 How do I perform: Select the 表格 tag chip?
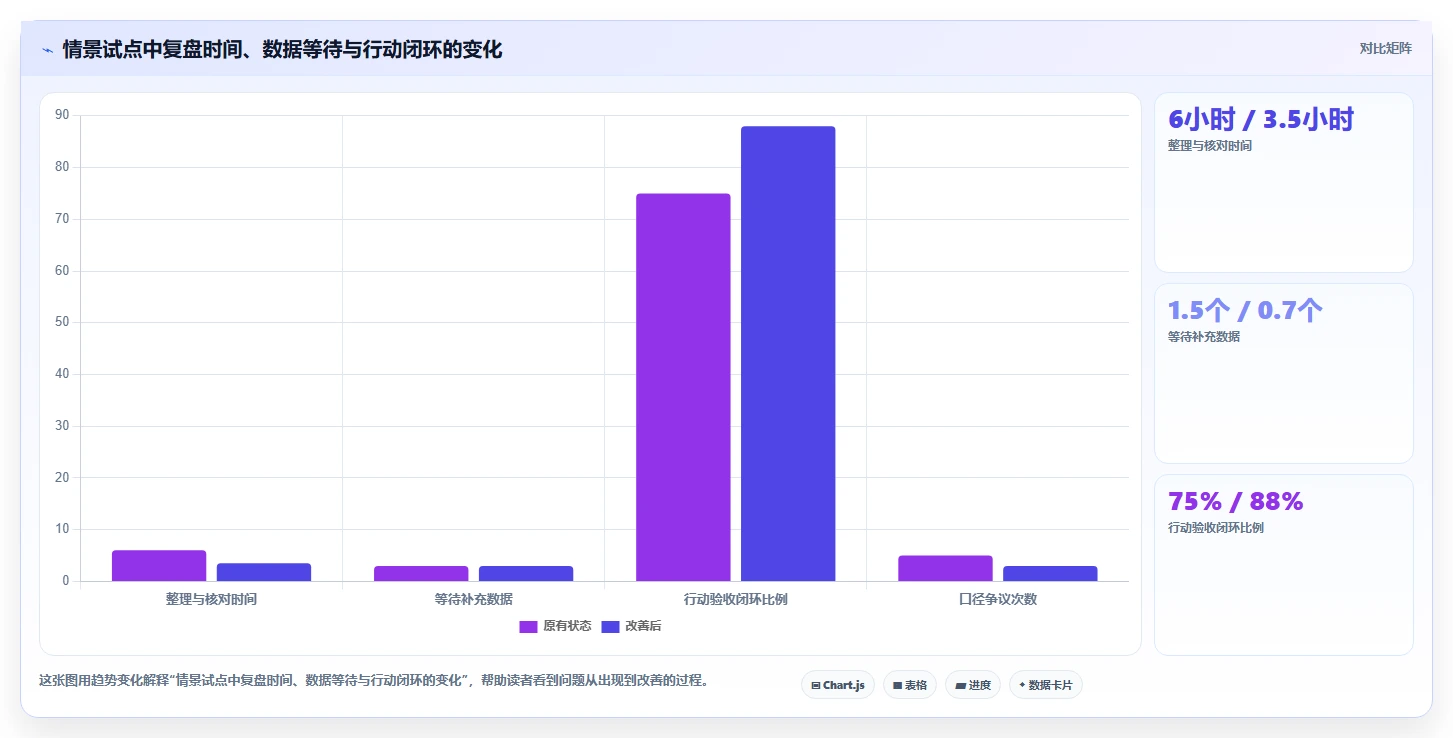click(x=910, y=685)
